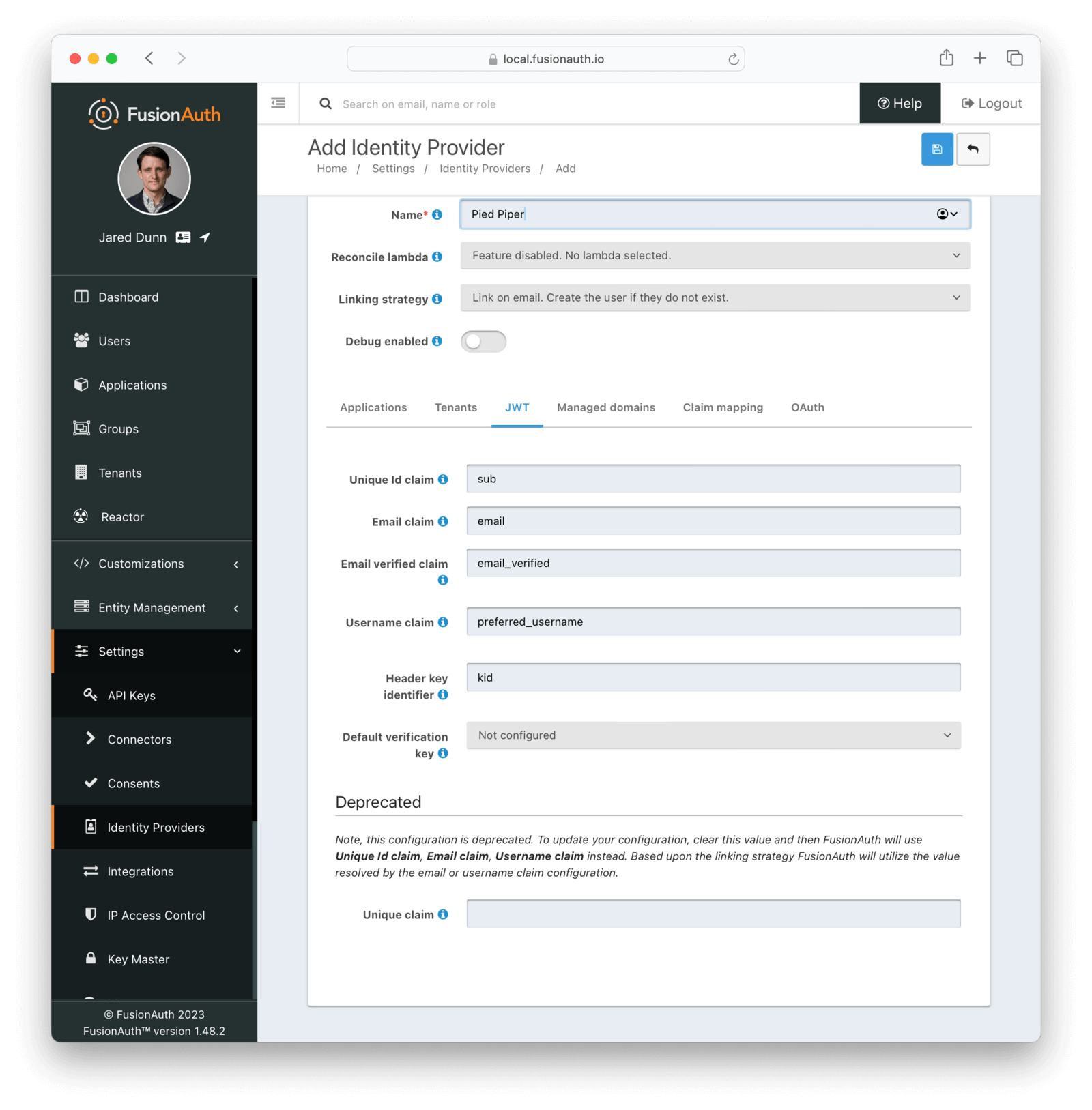This screenshot has height=1110, width=1092.
Task: Click the Header key identifier input field
Action: point(713,677)
